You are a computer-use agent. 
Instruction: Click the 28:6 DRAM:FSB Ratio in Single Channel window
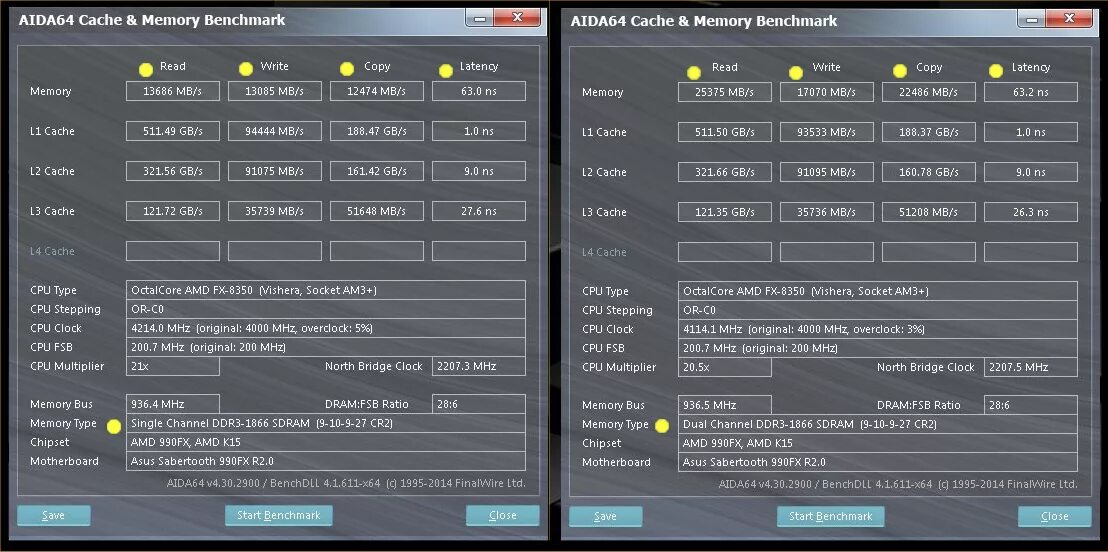(478, 404)
